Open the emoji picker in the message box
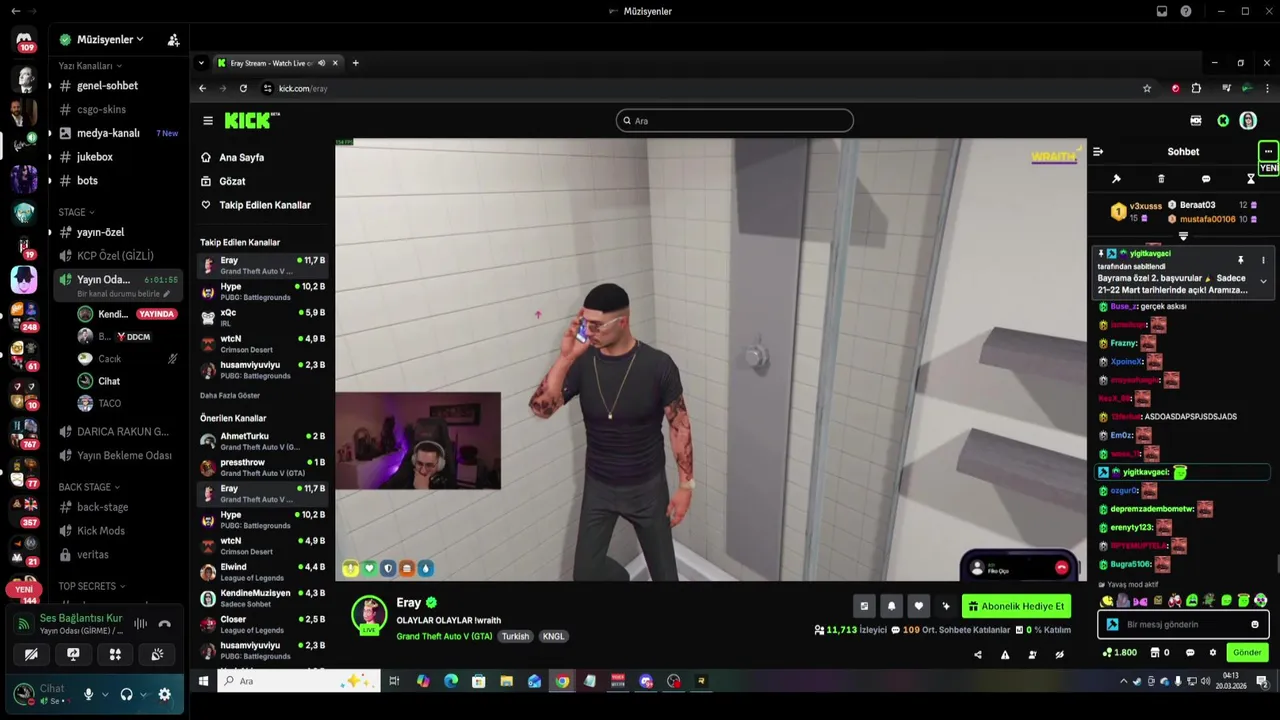This screenshot has width=1280, height=720. click(x=1255, y=625)
